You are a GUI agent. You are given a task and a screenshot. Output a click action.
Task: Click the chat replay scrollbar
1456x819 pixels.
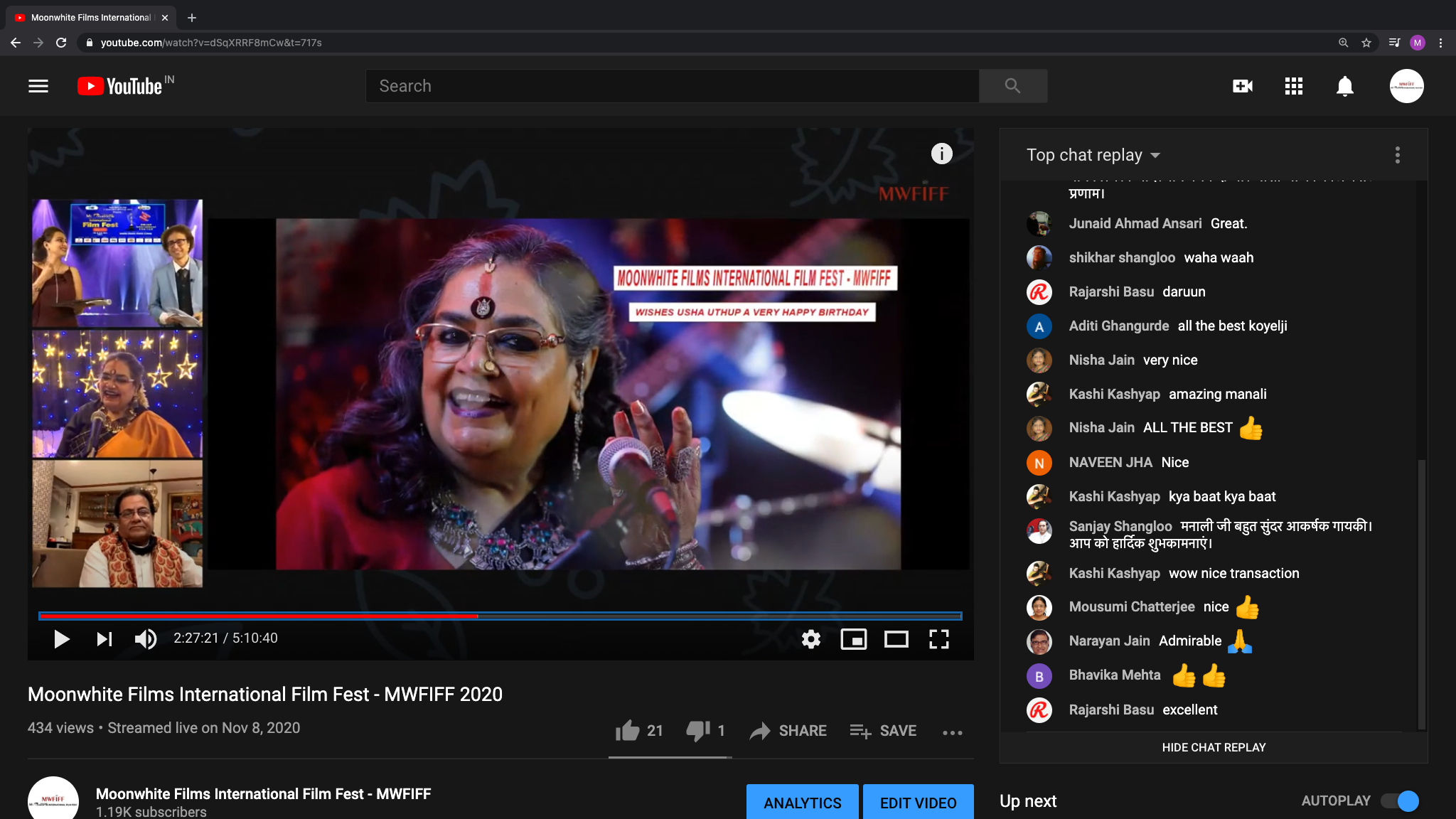[1422, 594]
